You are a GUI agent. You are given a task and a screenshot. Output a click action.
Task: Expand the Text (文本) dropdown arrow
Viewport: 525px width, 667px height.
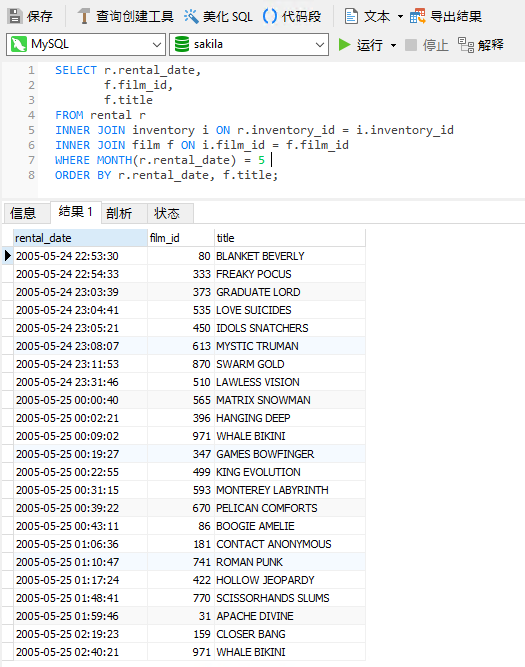(x=400, y=17)
